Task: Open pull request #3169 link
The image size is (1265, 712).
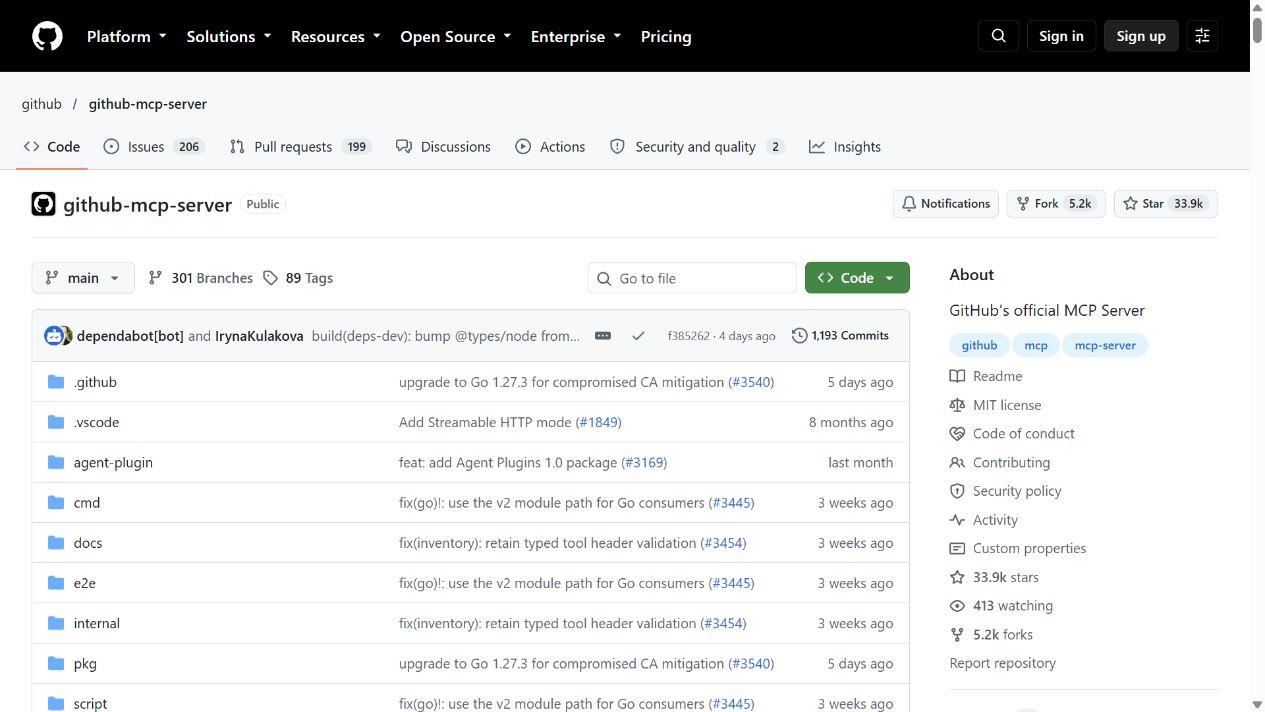Action: click(644, 462)
